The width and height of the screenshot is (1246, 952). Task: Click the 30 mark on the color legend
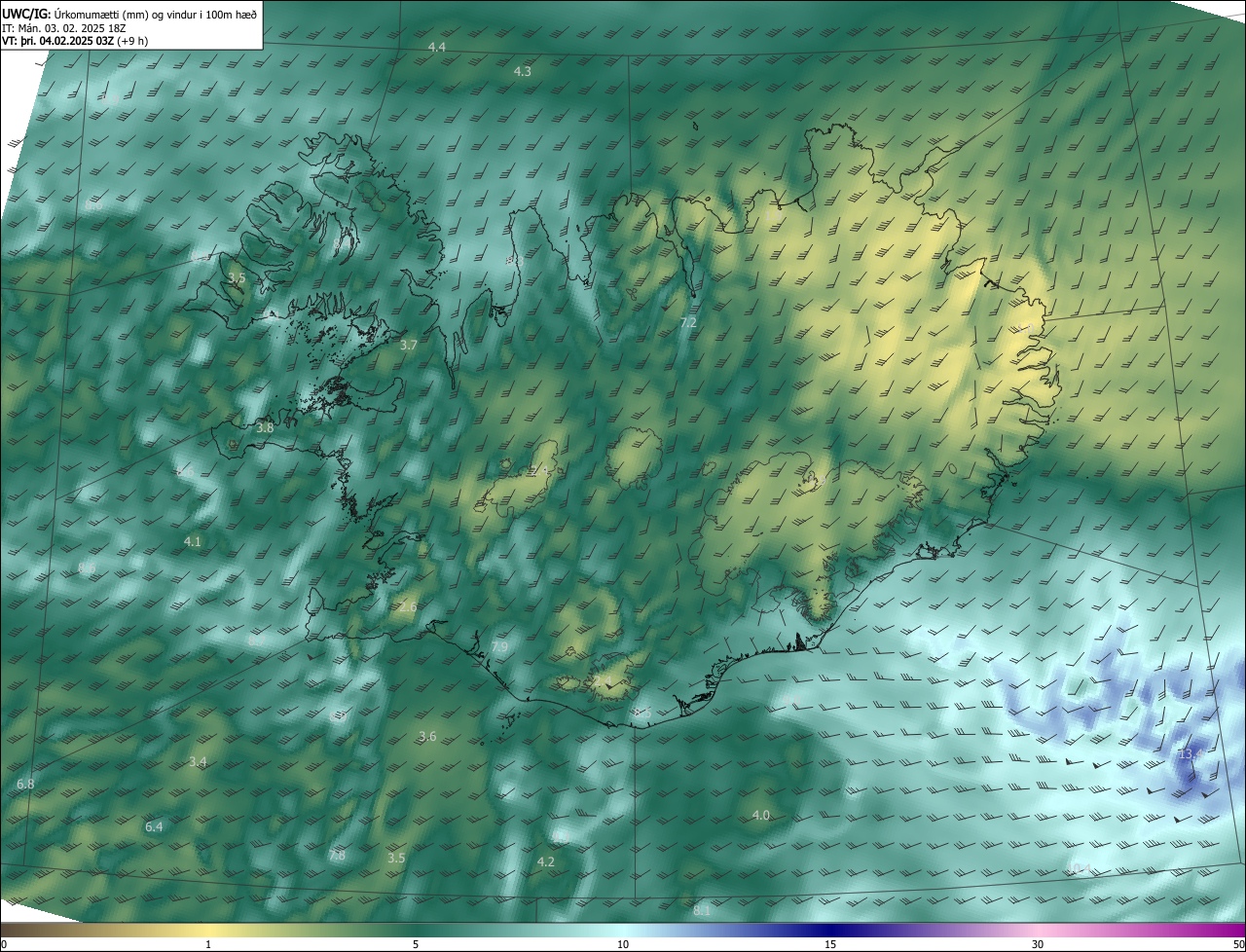pos(1038,945)
